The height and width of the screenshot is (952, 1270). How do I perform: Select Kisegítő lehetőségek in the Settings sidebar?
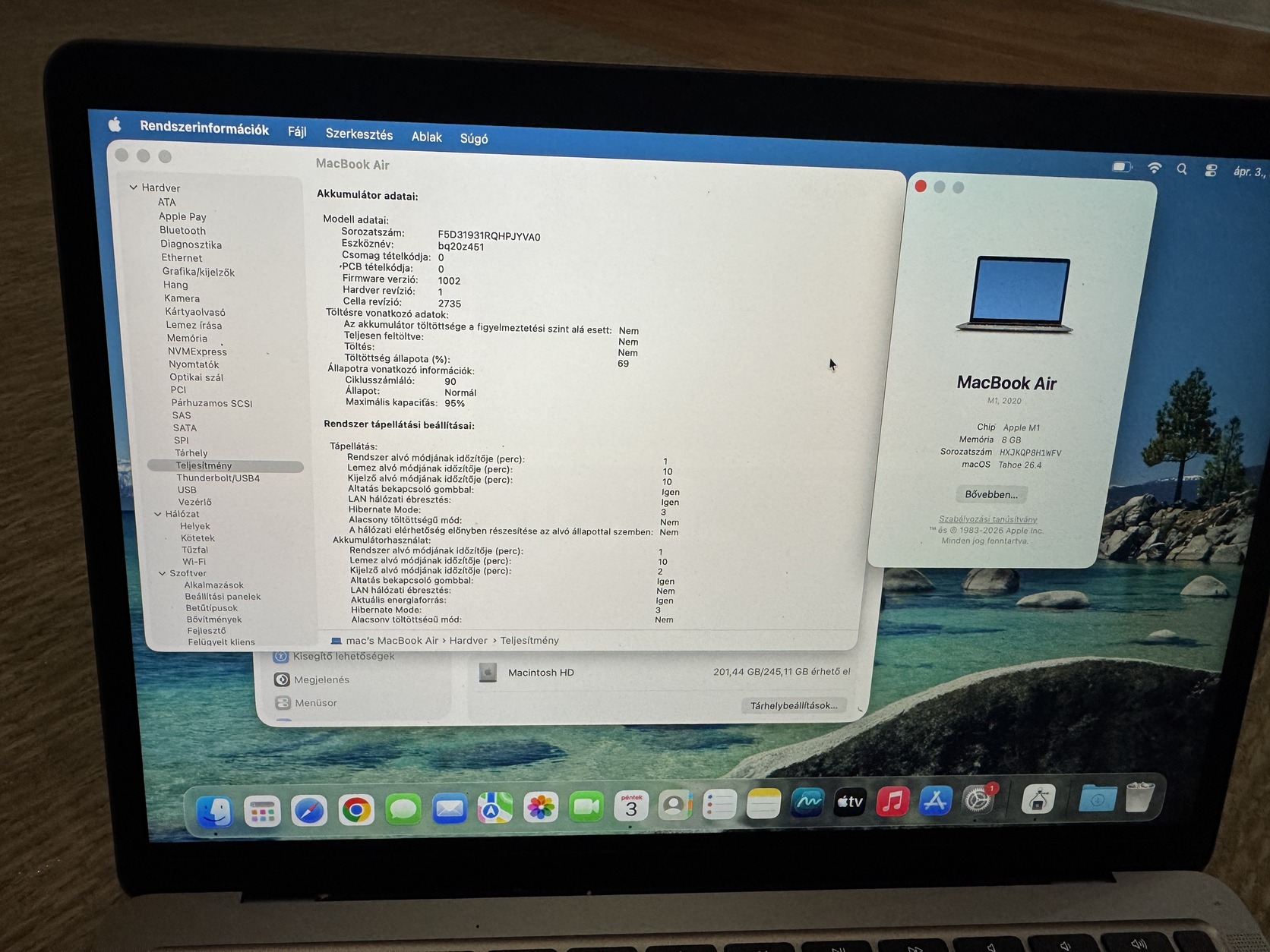tap(343, 656)
